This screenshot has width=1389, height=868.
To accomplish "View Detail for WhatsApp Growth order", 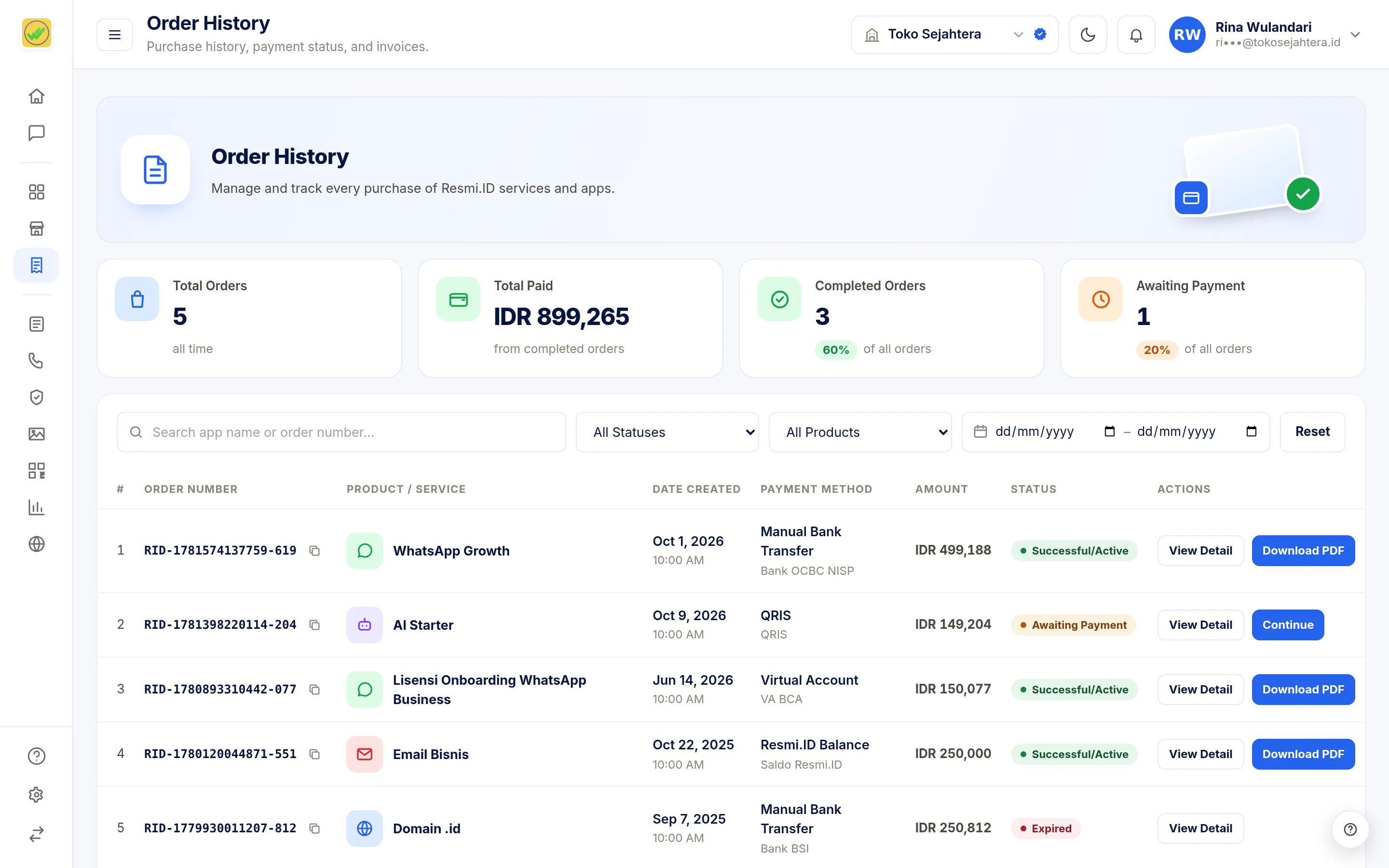I will point(1200,551).
